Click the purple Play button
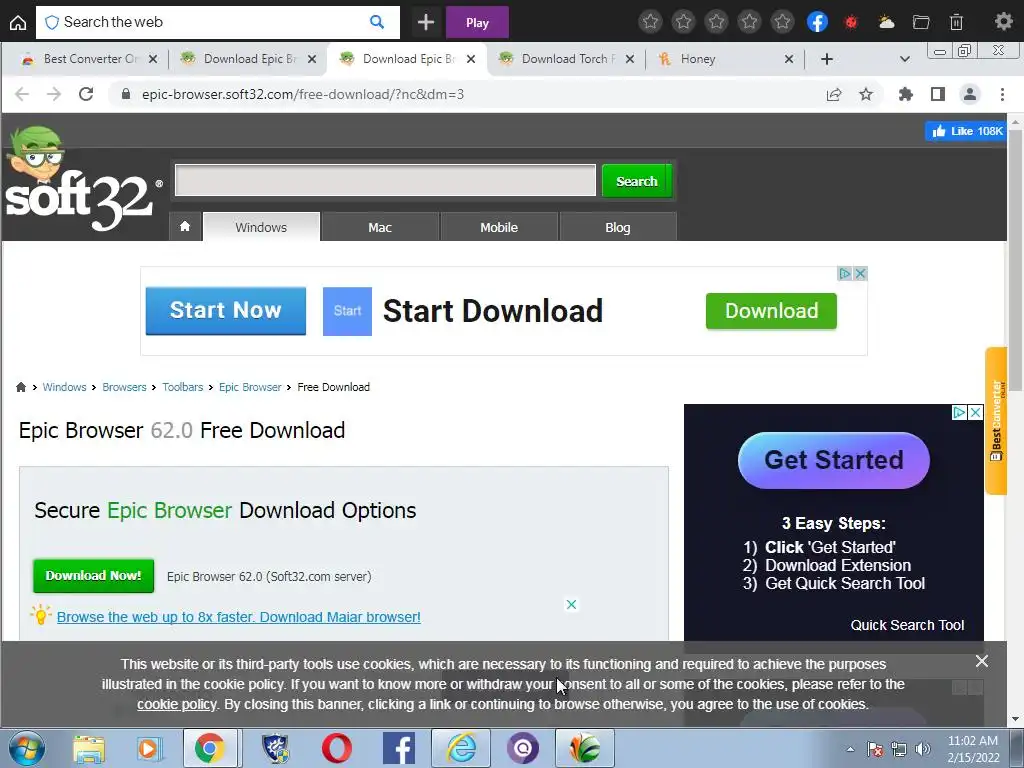This screenshot has width=1024, height=768. pyautogui.click(x=477, y=23)
